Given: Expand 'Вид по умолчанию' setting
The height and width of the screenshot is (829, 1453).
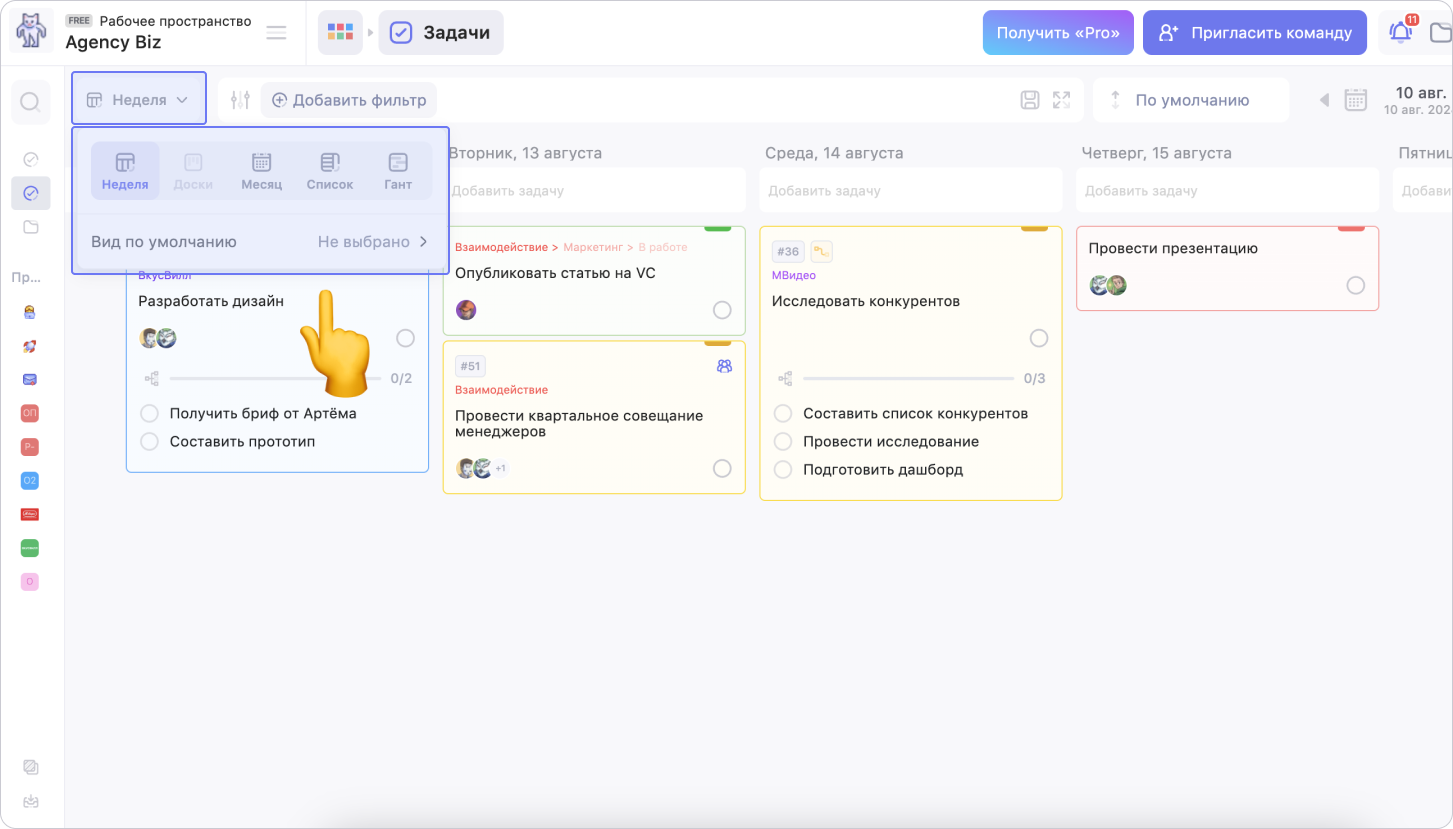Looking at the screenshot, I should point(260,241).
